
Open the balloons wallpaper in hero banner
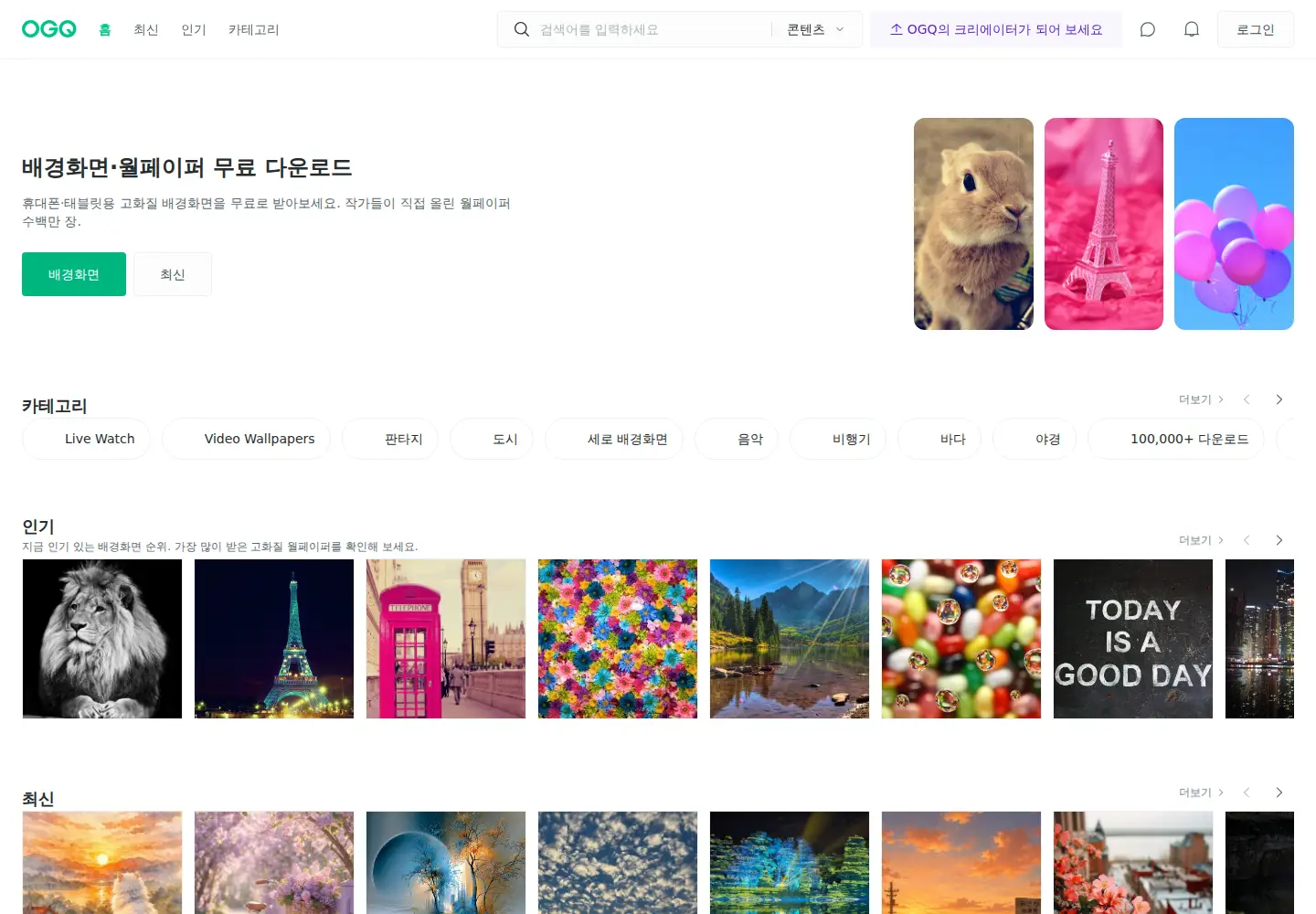[1234, 224]
